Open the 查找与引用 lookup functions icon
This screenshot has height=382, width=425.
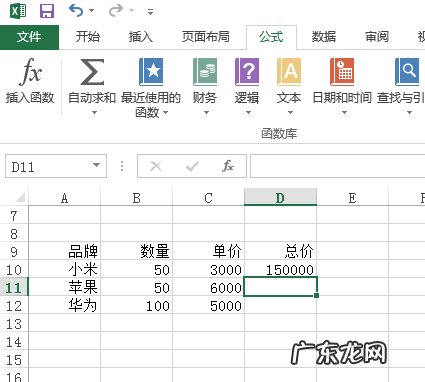(407, 71)
